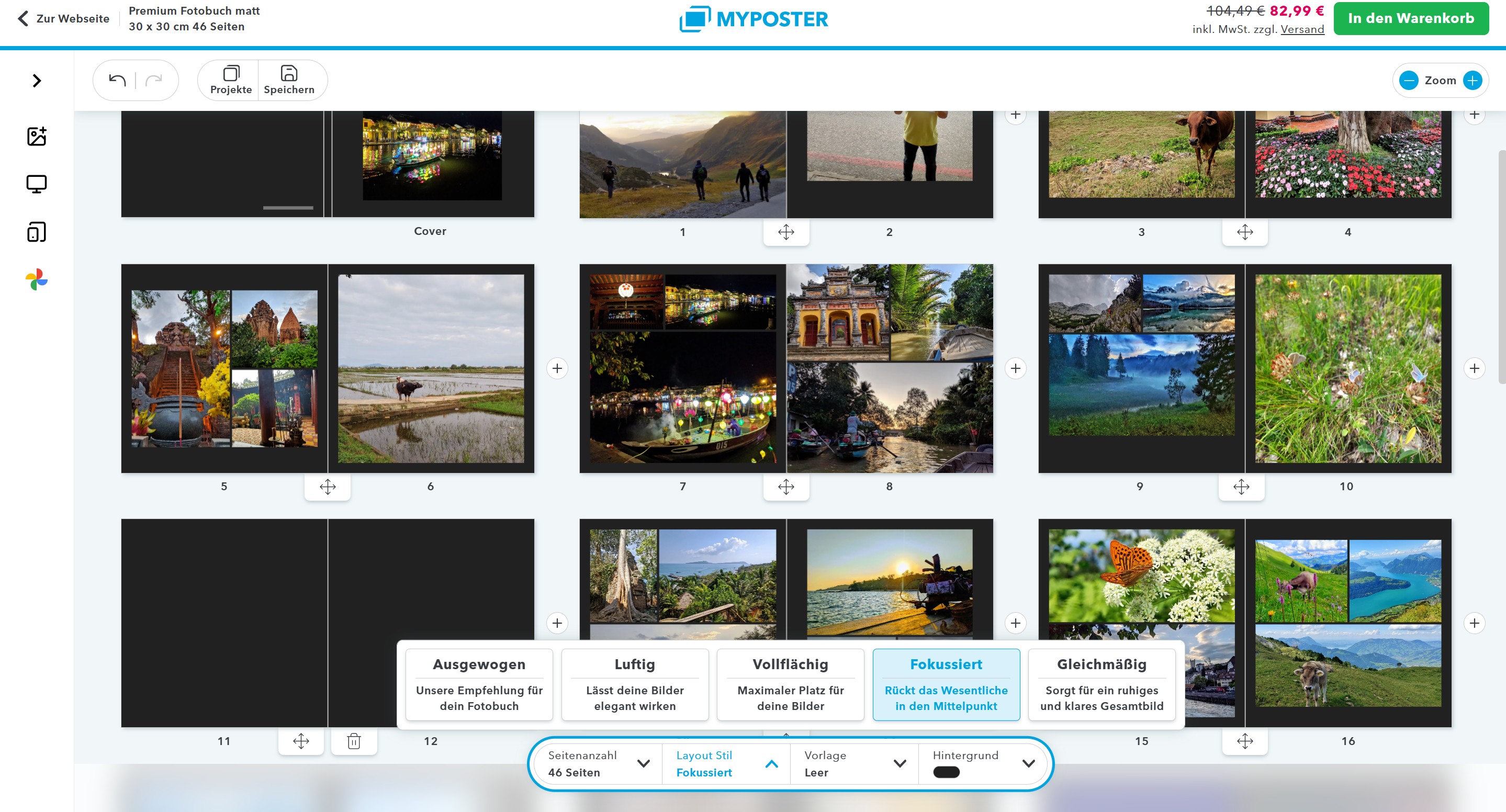Click the Google Photos pinwheel icon
Image resolution: width=1506 pixels, height=812 pixels.
pyautogui.click(x=36, y=279)
